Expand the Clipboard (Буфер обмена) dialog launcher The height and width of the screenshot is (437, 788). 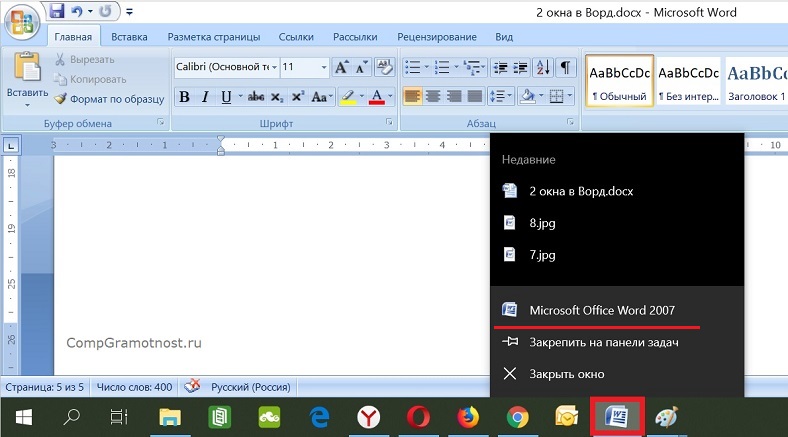coord(161,122)
